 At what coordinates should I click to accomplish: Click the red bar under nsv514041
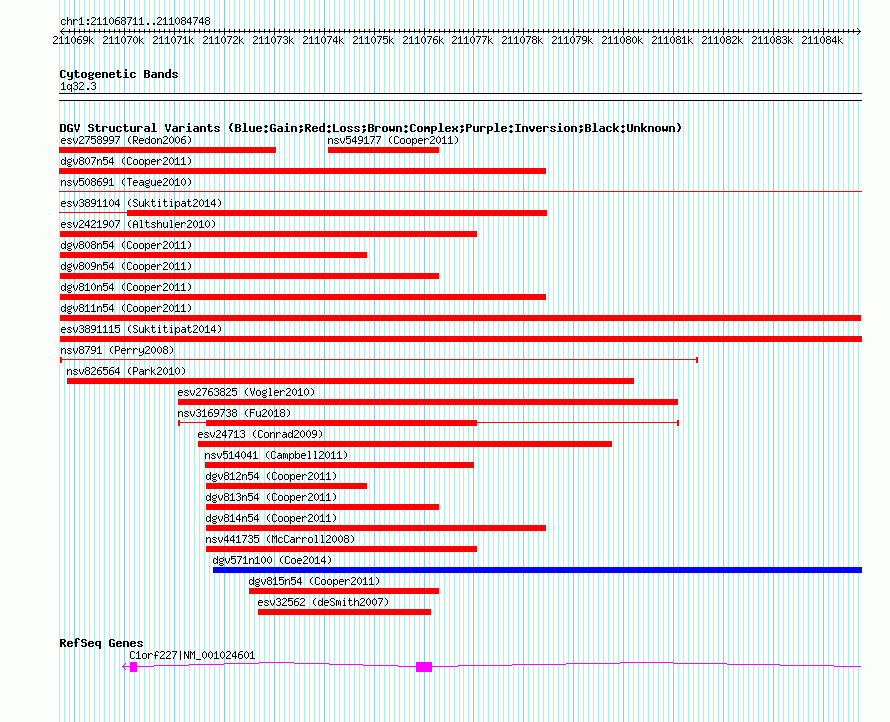339,465
